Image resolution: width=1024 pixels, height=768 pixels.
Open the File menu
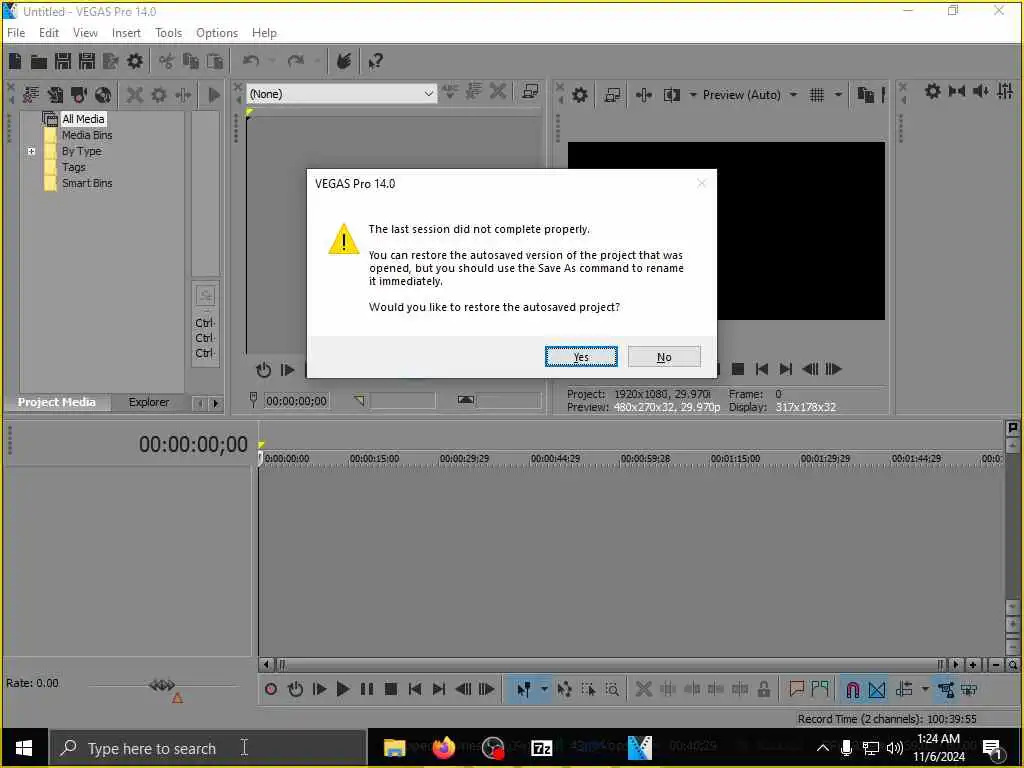[16, 33]
